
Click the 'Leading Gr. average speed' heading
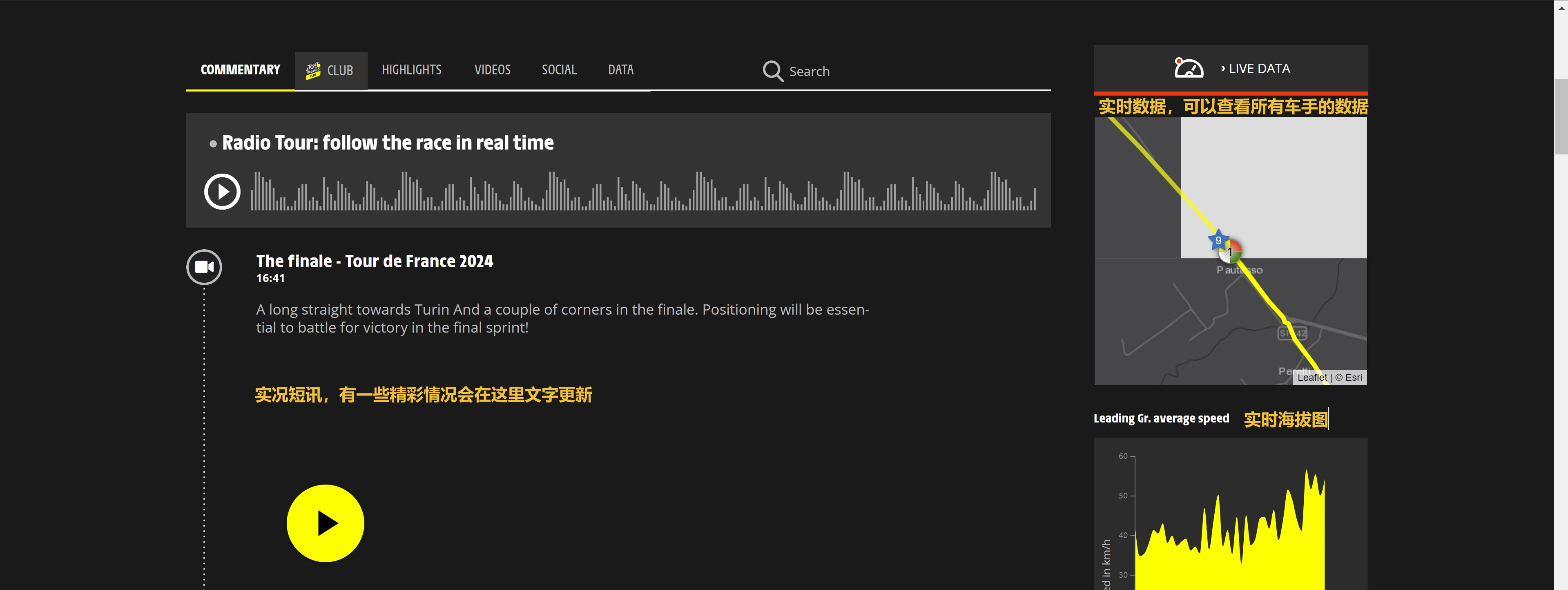[x=1161, y=418]
